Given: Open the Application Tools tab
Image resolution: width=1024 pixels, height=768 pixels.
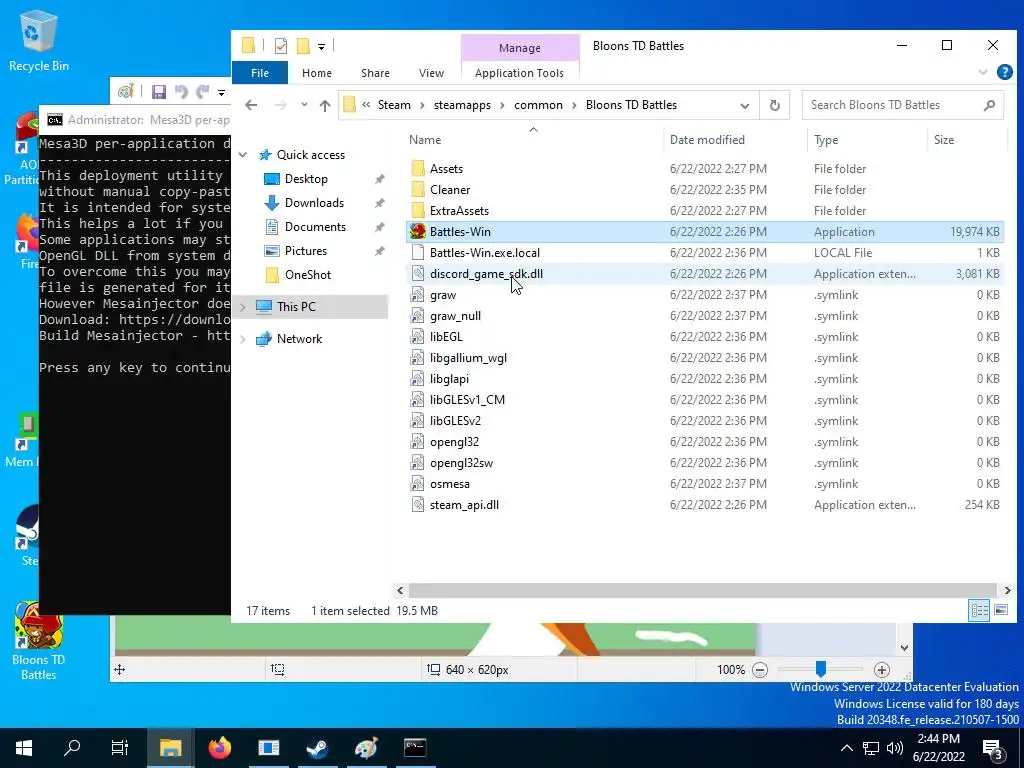Looking at the screenshot, I should [x=519, y=73].
